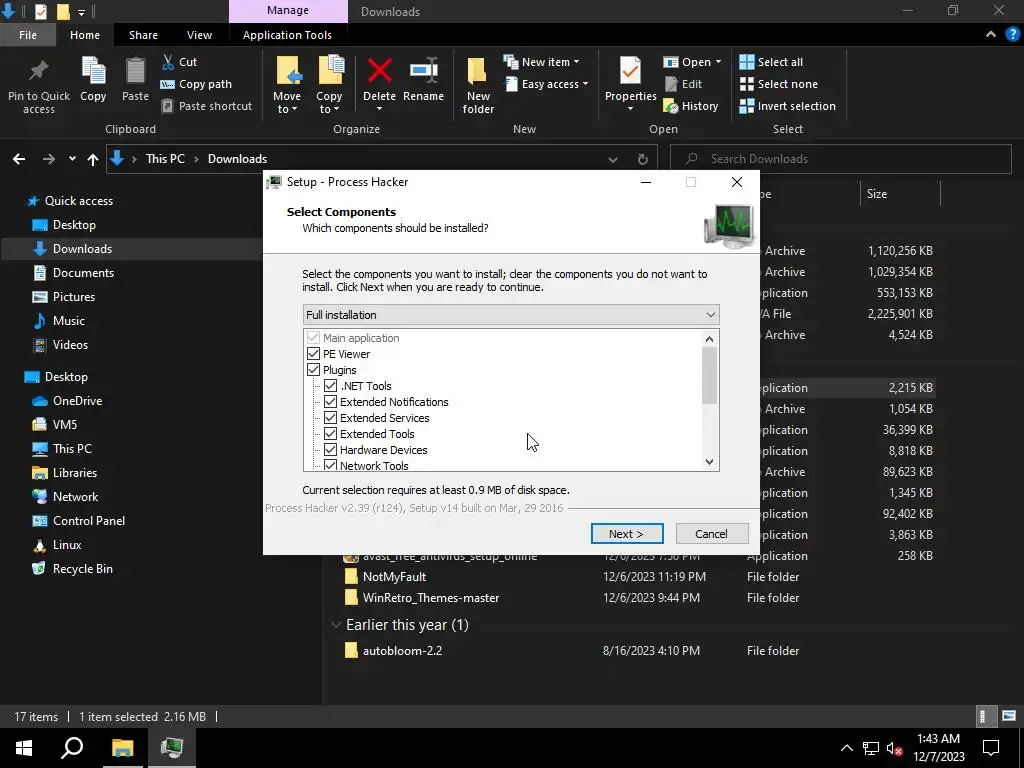Click the red Delete icon
Image resolution: width=1024 pixels, height=768 pixels.
tap(379, 71)
